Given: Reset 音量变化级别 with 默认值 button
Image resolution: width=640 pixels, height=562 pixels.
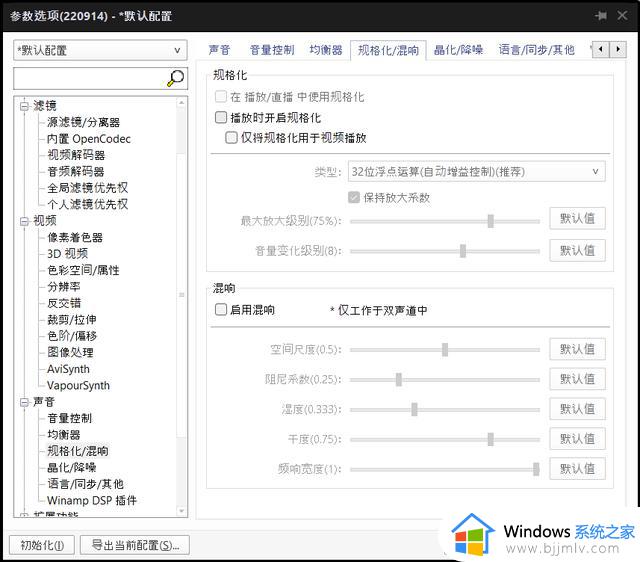Looking at the screenshot, I should (577, 250).
